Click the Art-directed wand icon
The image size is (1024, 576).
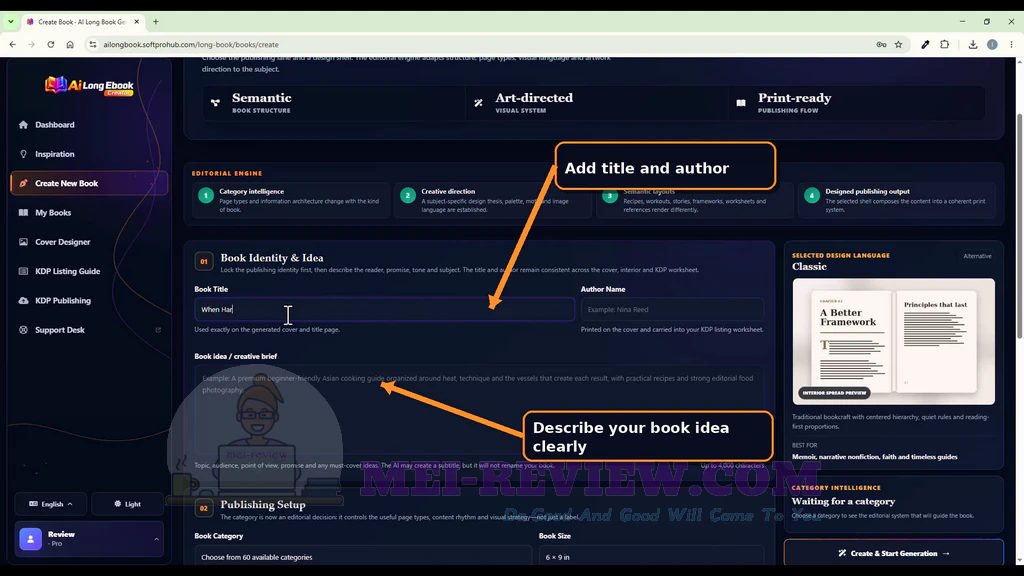tap(479, 103)
